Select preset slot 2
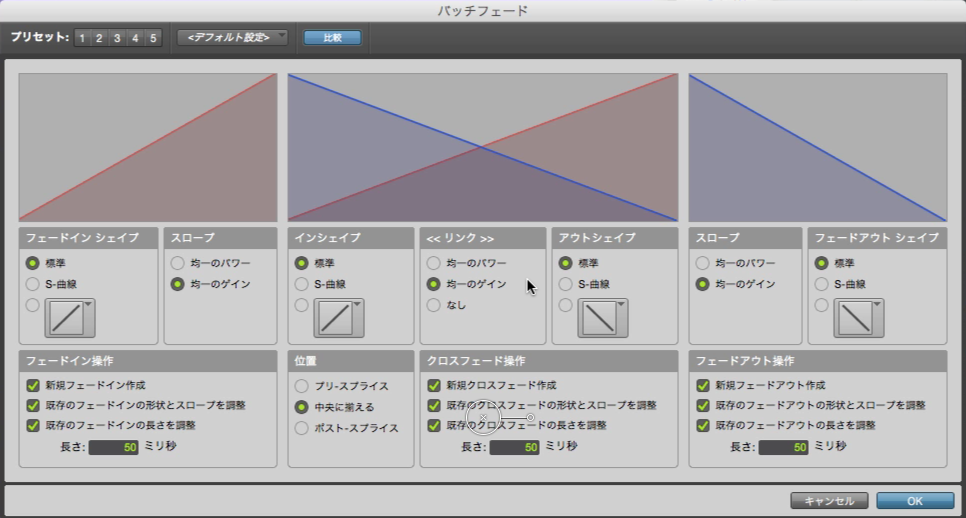This screenshot has width=966, height=518. click(99, 38)
